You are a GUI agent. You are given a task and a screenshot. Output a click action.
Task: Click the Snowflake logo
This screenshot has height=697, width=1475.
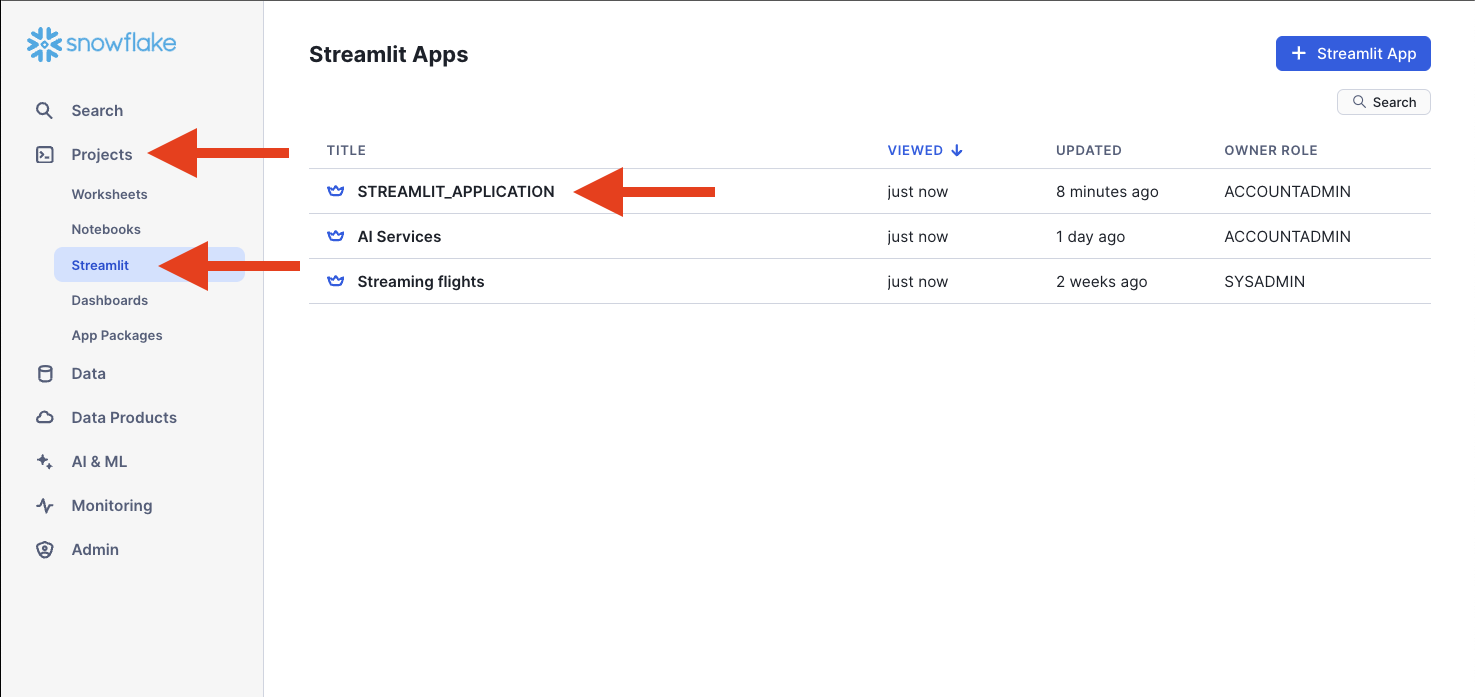(102, 43)
